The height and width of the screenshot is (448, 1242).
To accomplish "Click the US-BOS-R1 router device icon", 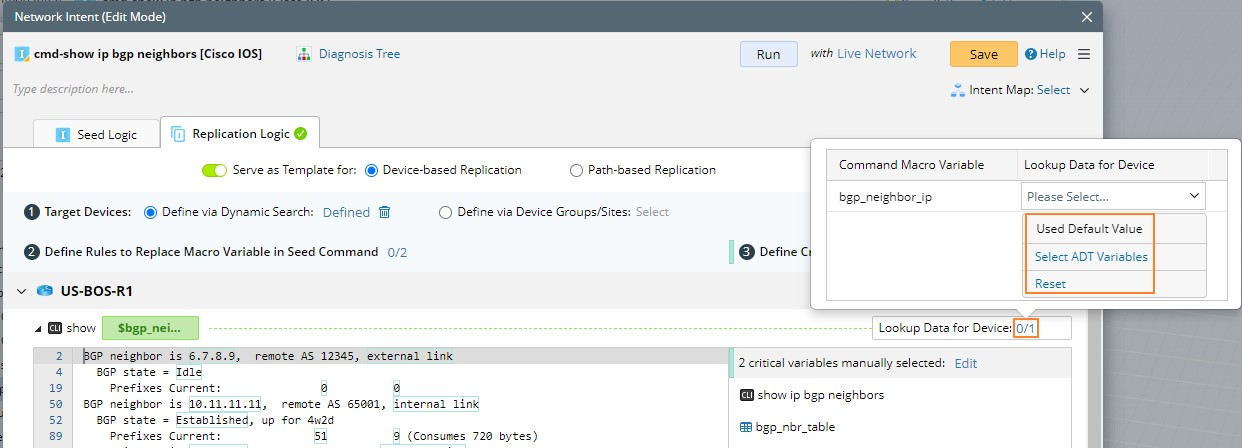I will pyautogui.click(x=44, y=291).
